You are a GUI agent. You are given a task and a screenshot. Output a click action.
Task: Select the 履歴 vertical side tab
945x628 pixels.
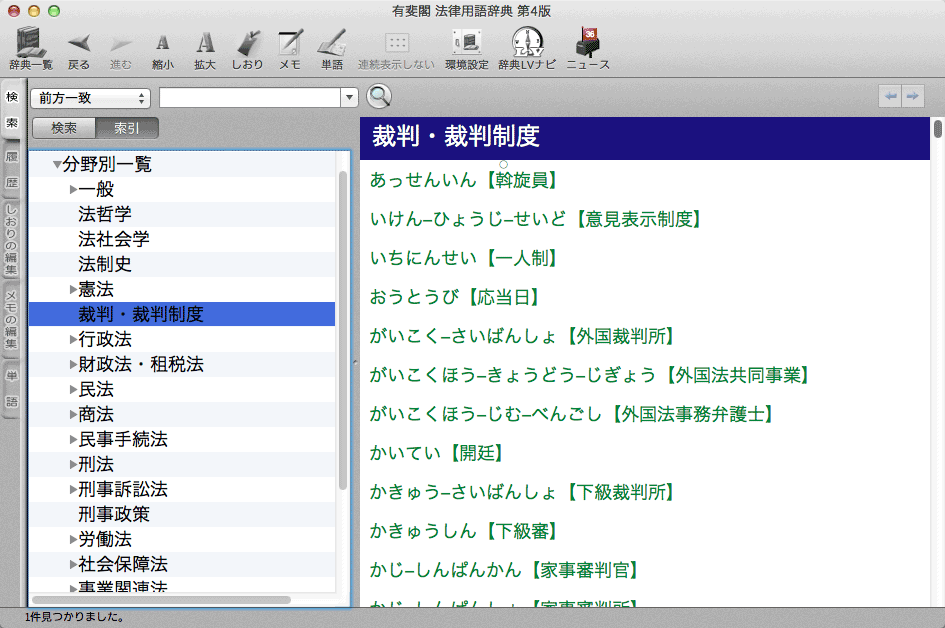point(12,170)
